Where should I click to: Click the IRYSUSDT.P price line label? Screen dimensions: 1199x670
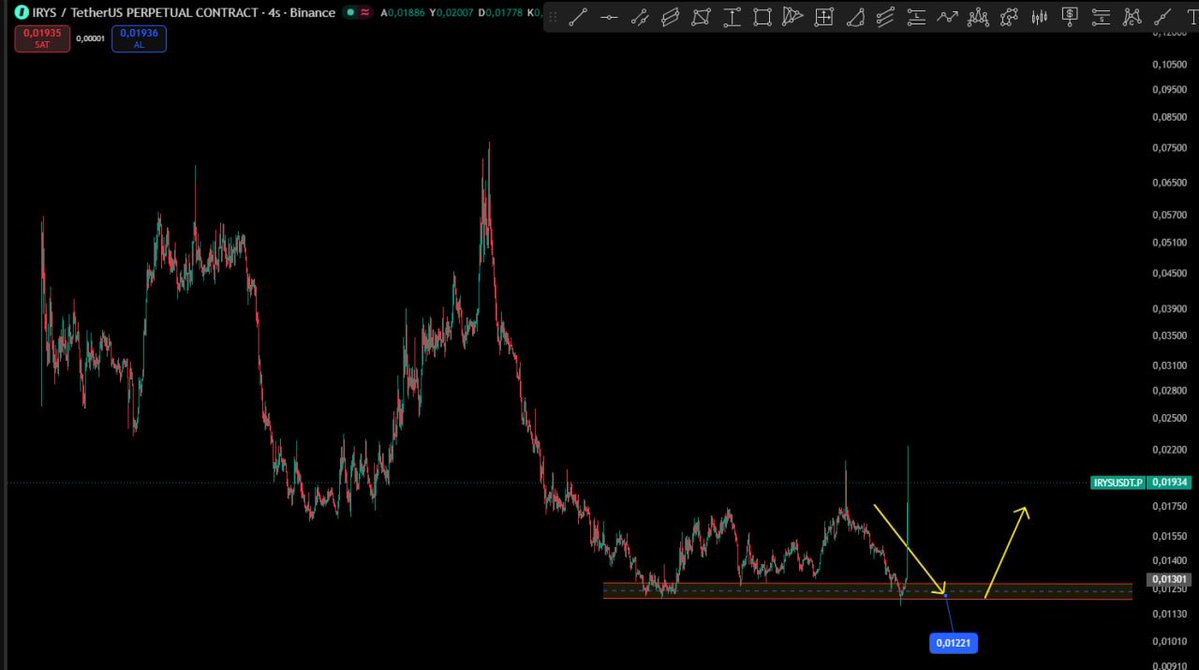pyautogui.click(x=1118, y=483)
